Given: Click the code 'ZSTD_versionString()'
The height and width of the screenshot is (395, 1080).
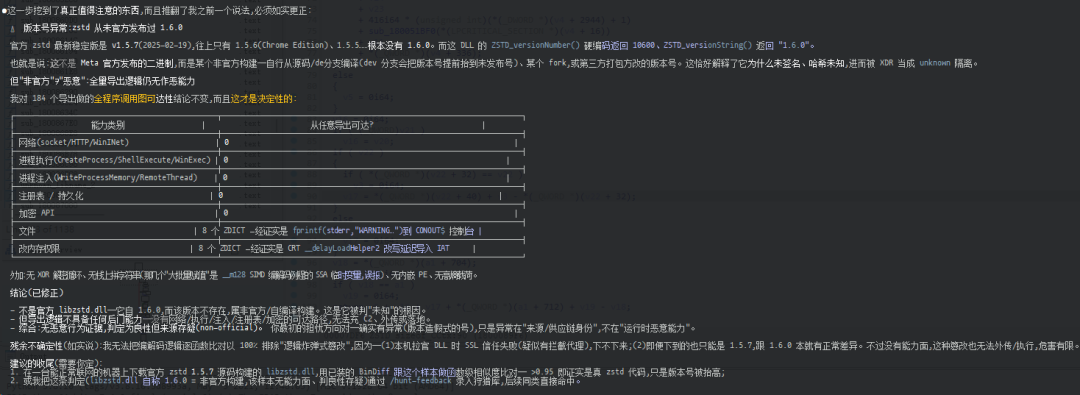Looking at the screenshot, I should click(709, 45).
